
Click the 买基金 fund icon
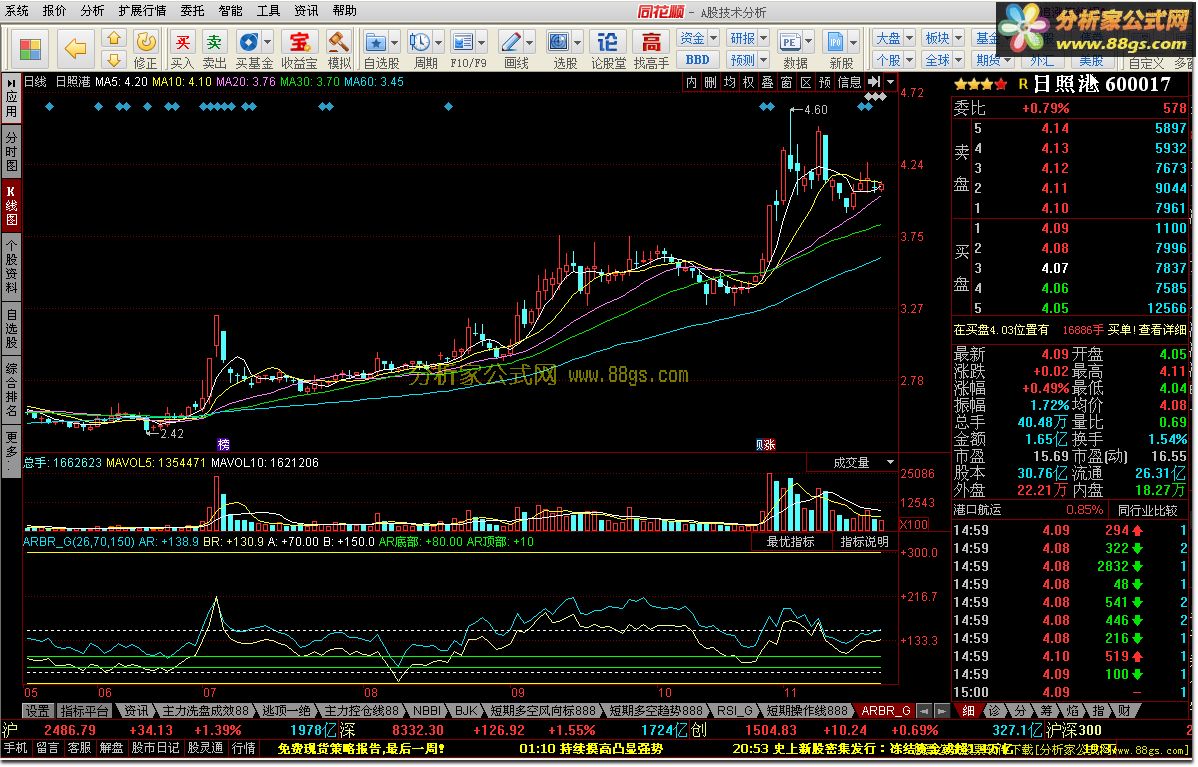tap(248, 42)
